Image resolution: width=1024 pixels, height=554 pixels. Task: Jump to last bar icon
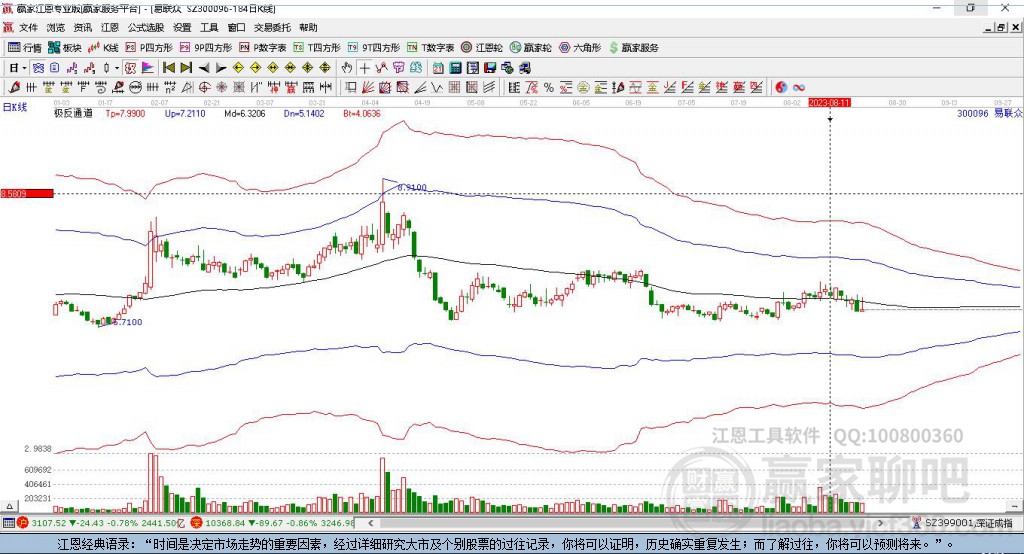tap(186, 68)
